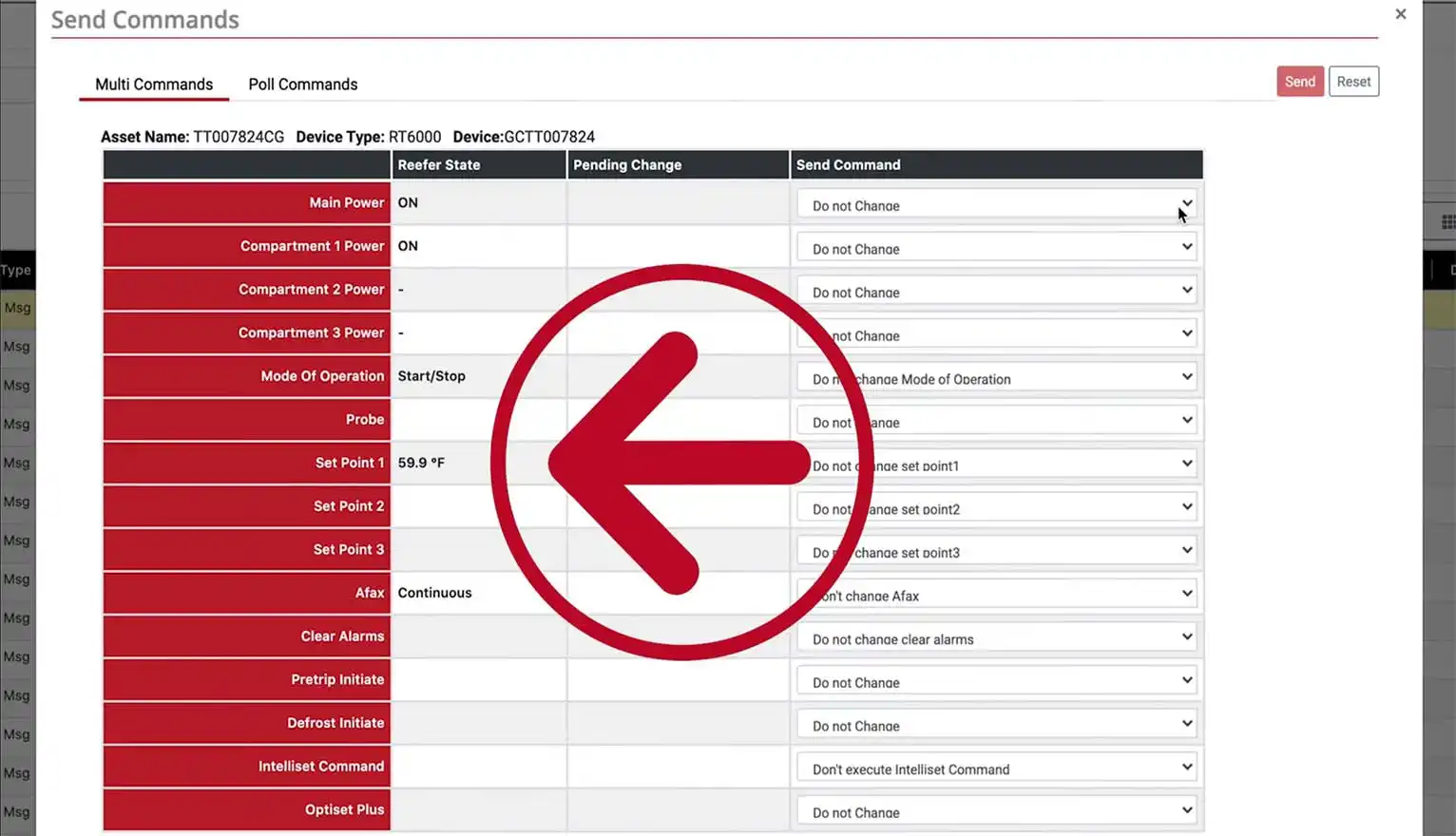Open the set point3 dropdown
This screenshot has width=1456, height=836.
pyautogui.click(x=996, y=552)
